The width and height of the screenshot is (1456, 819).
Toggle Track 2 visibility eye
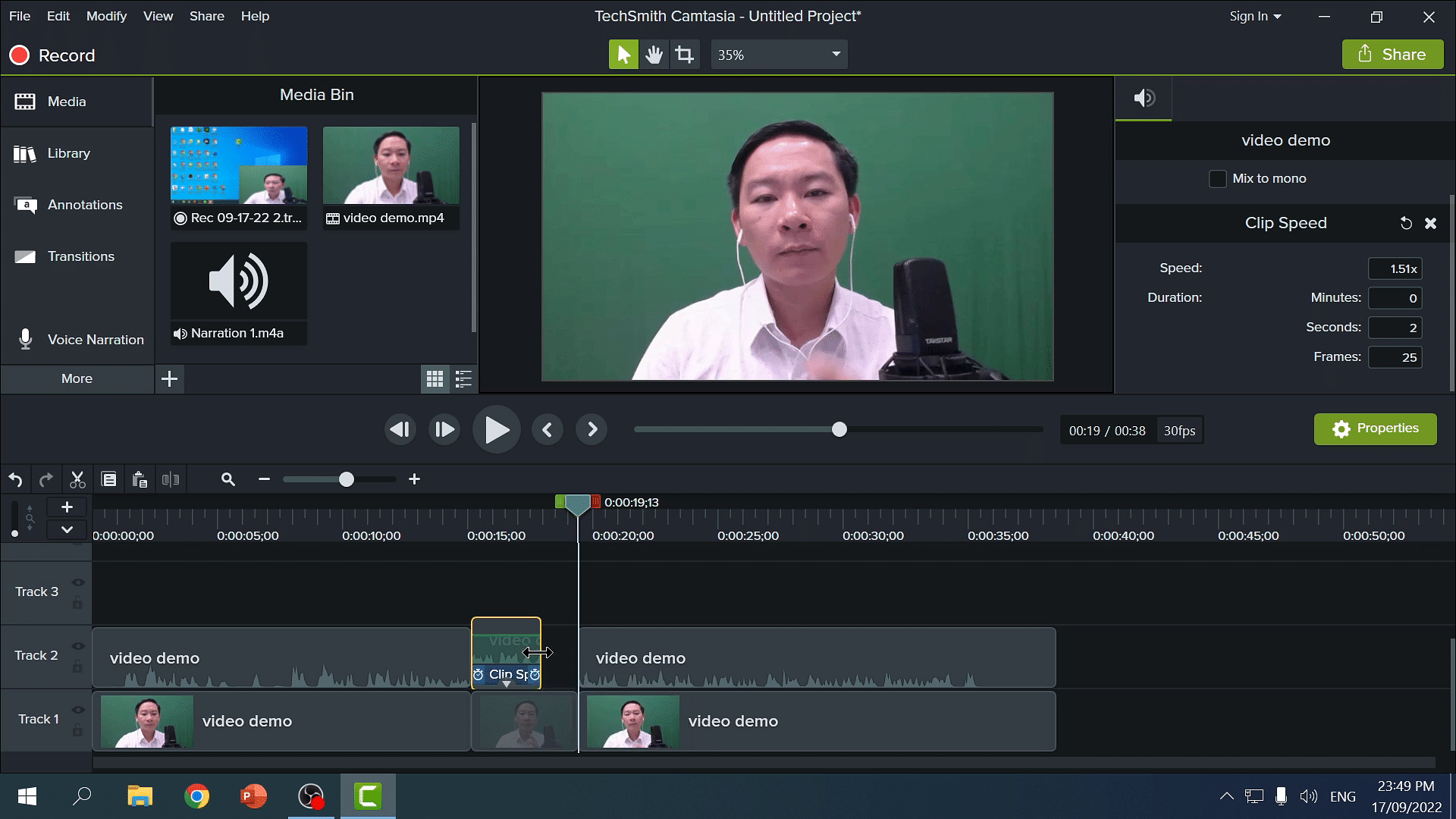[x=77, y=646]
